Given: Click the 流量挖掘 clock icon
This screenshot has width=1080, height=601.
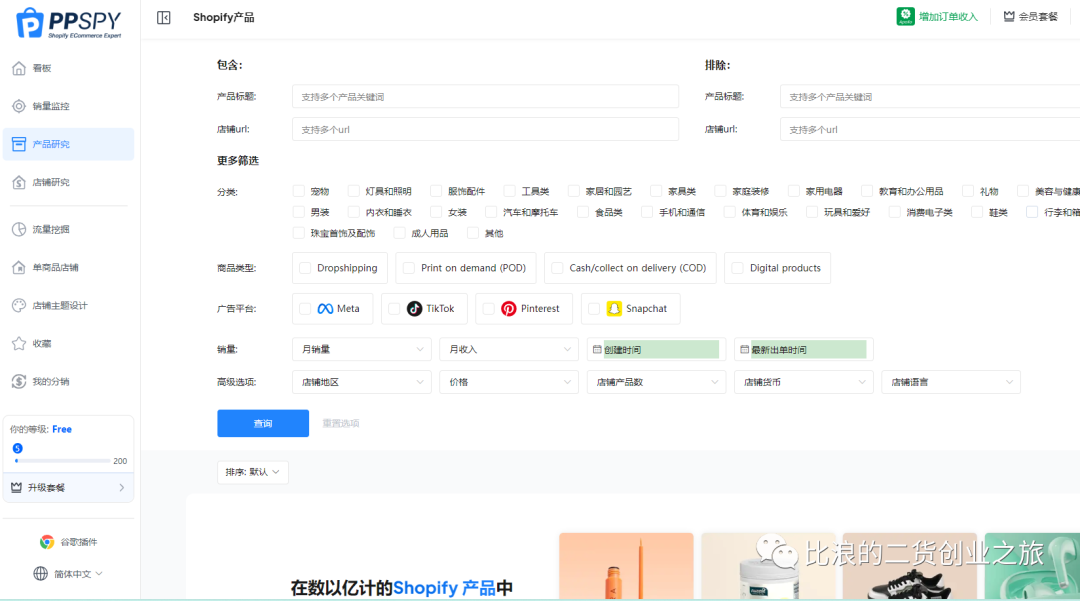Looking at the screenshot, I should (x=19, y=229).
